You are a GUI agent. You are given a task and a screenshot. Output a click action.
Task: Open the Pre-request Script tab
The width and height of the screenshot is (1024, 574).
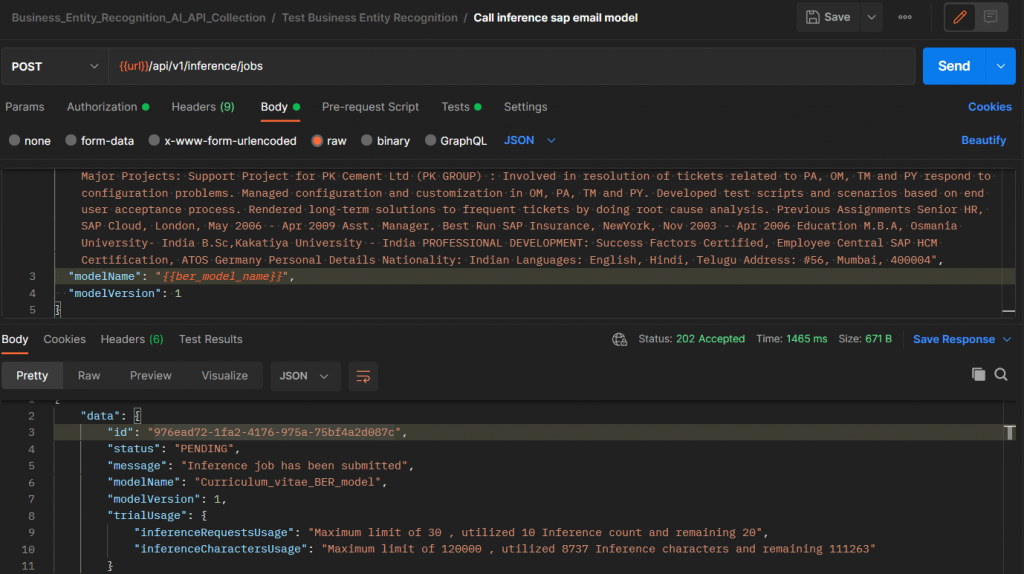point(370,106)
